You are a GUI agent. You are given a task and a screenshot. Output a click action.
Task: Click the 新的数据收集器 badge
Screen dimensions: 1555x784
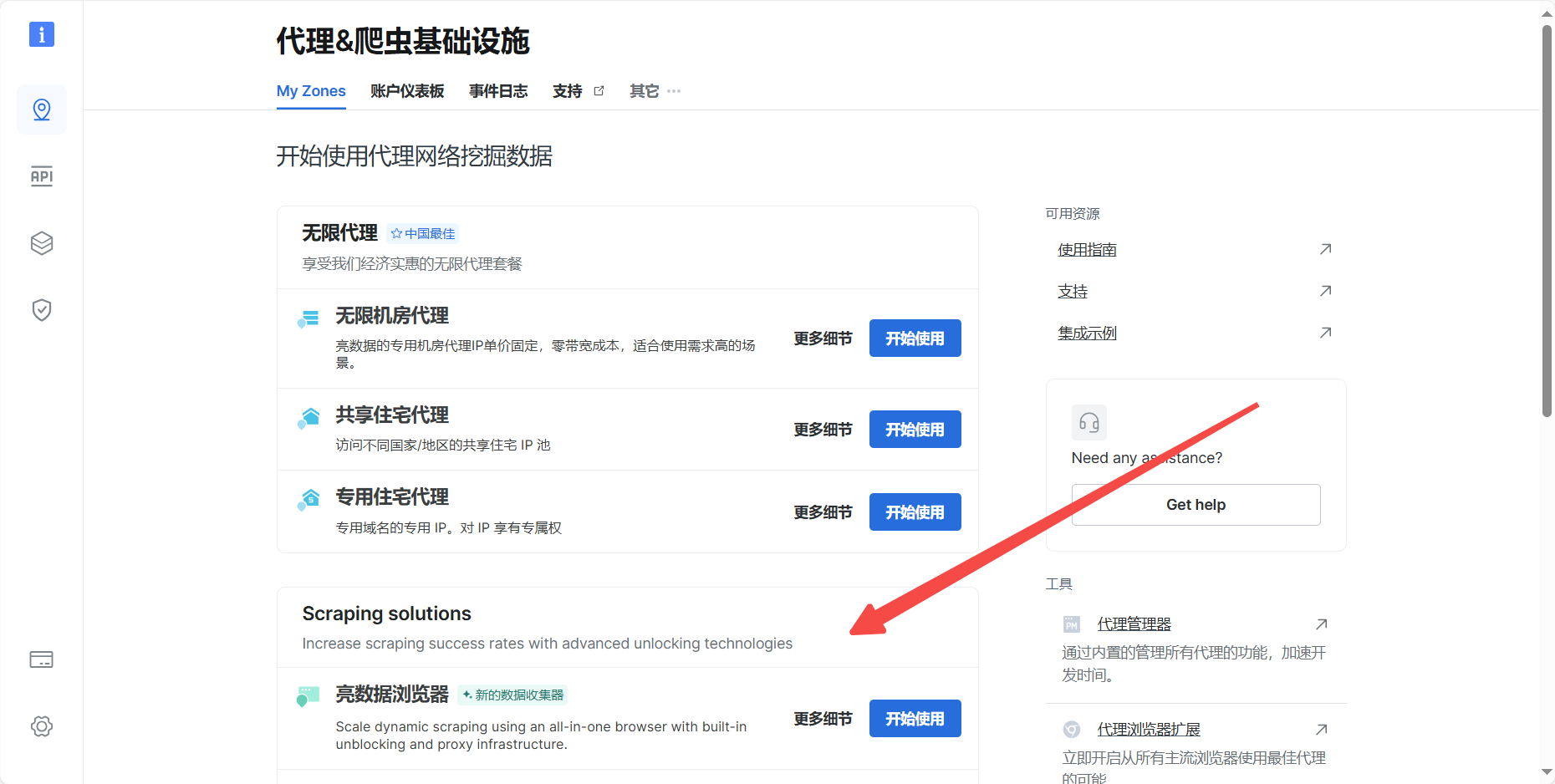(x=512, y=695)
